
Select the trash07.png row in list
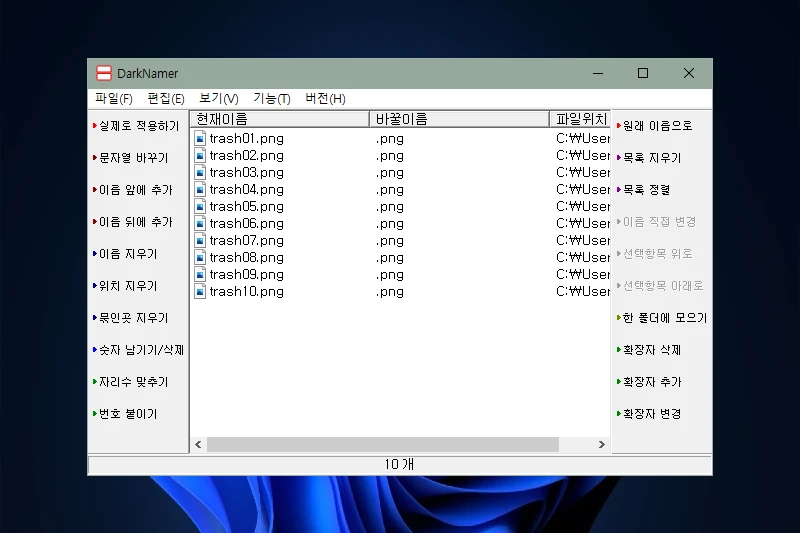point(247,241)
